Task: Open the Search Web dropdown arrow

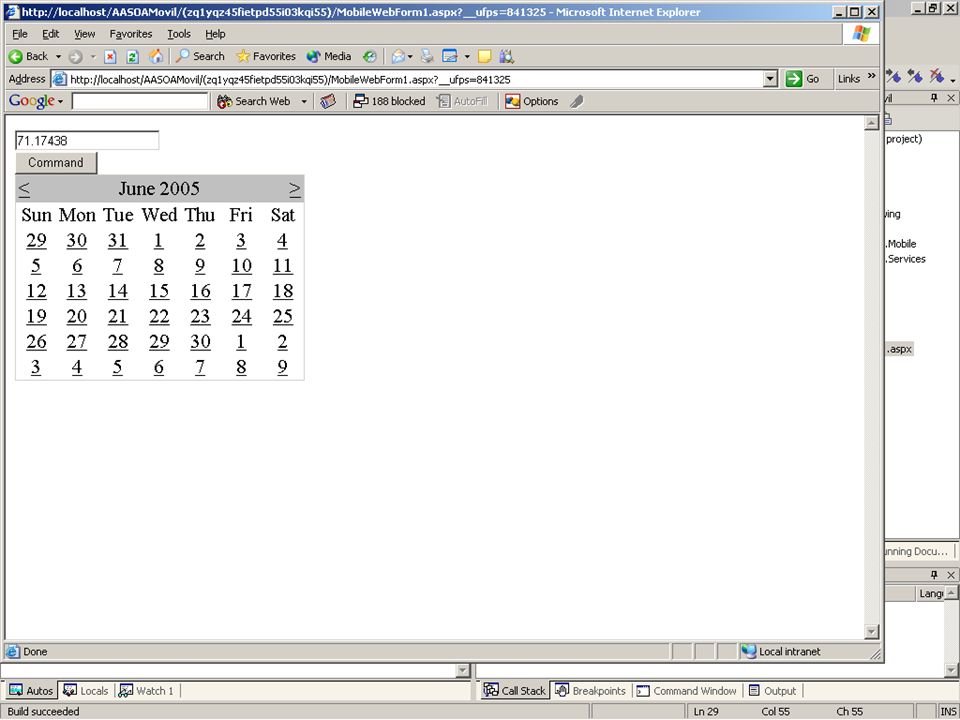Action: point(304,102)
